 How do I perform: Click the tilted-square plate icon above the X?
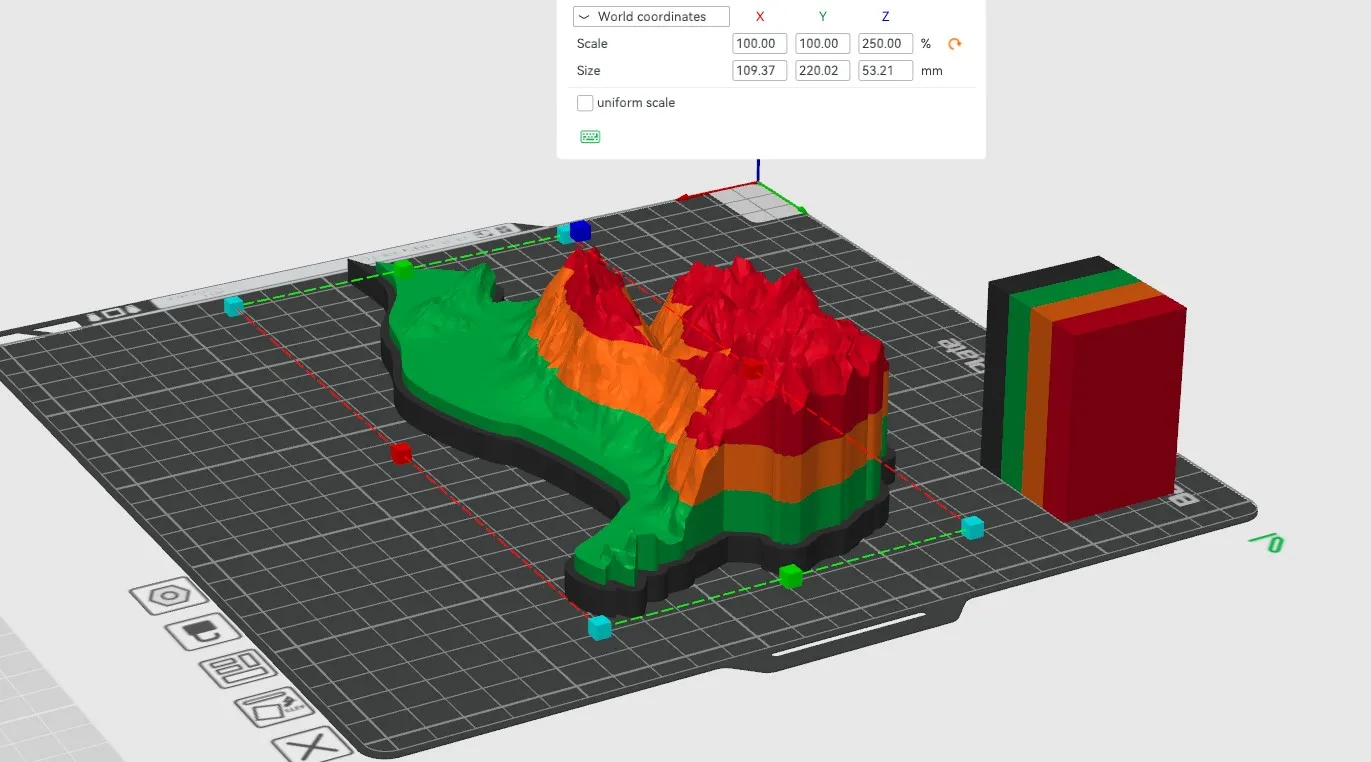tap(274, 707)
